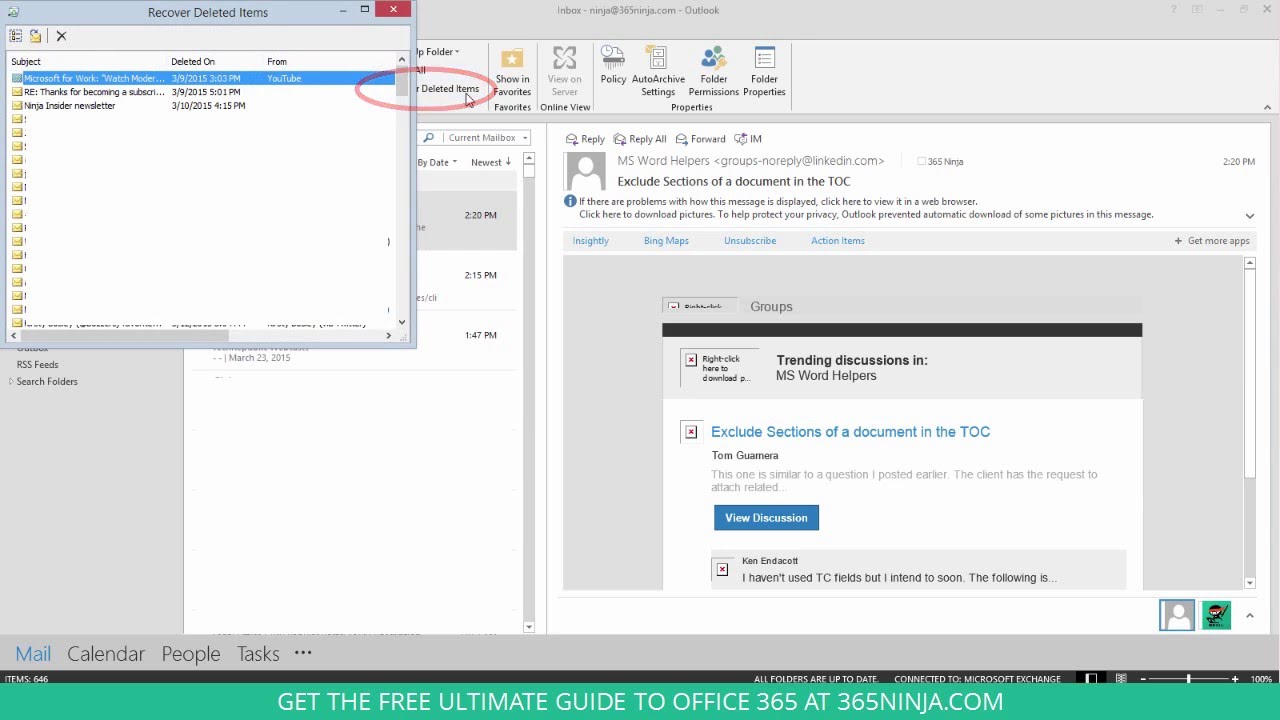Click the Groups text in the email header
The image size is (1280, 720).
click(771, 307)
